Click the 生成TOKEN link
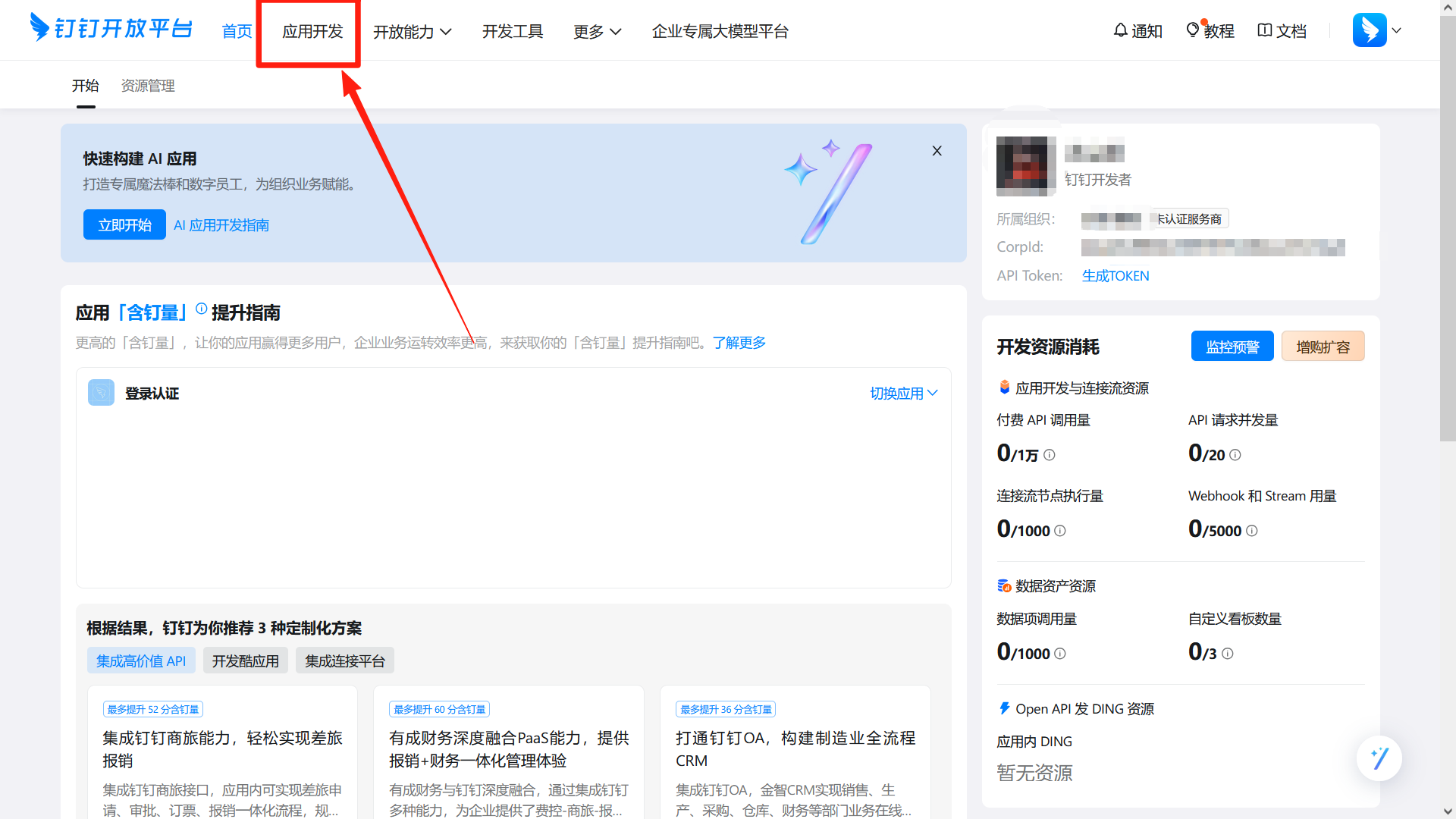 (x=1116, y=276)
